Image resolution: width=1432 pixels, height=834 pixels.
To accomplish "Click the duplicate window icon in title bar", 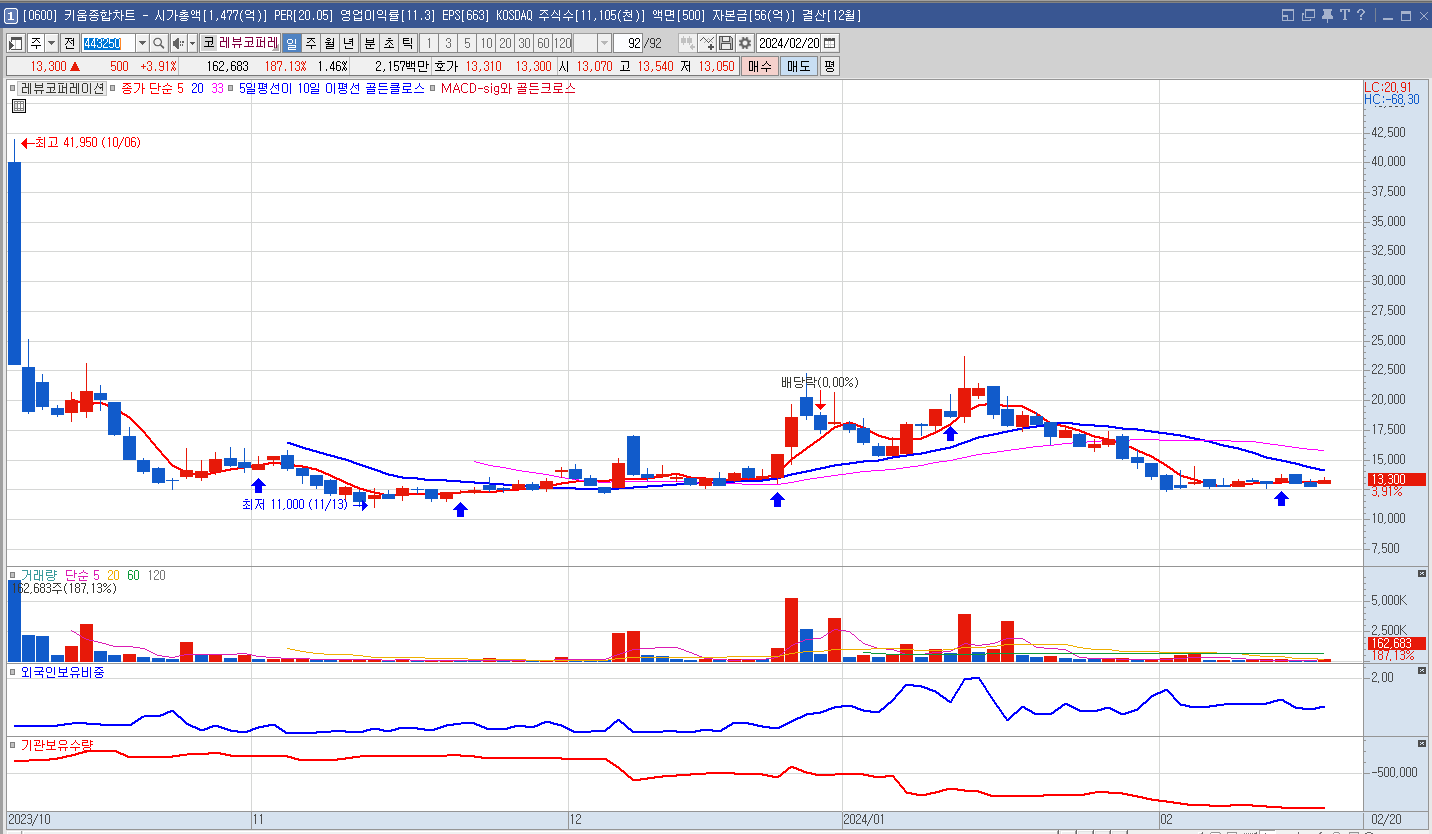I will [1308, 15].
